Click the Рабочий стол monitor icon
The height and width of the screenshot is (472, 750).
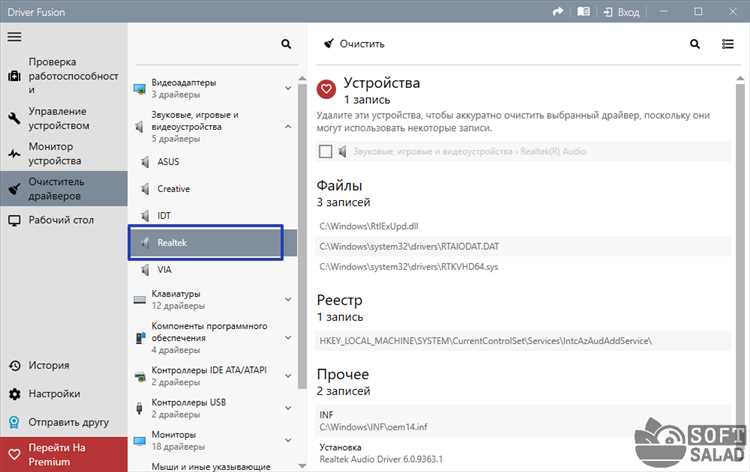tap(14, 221)
